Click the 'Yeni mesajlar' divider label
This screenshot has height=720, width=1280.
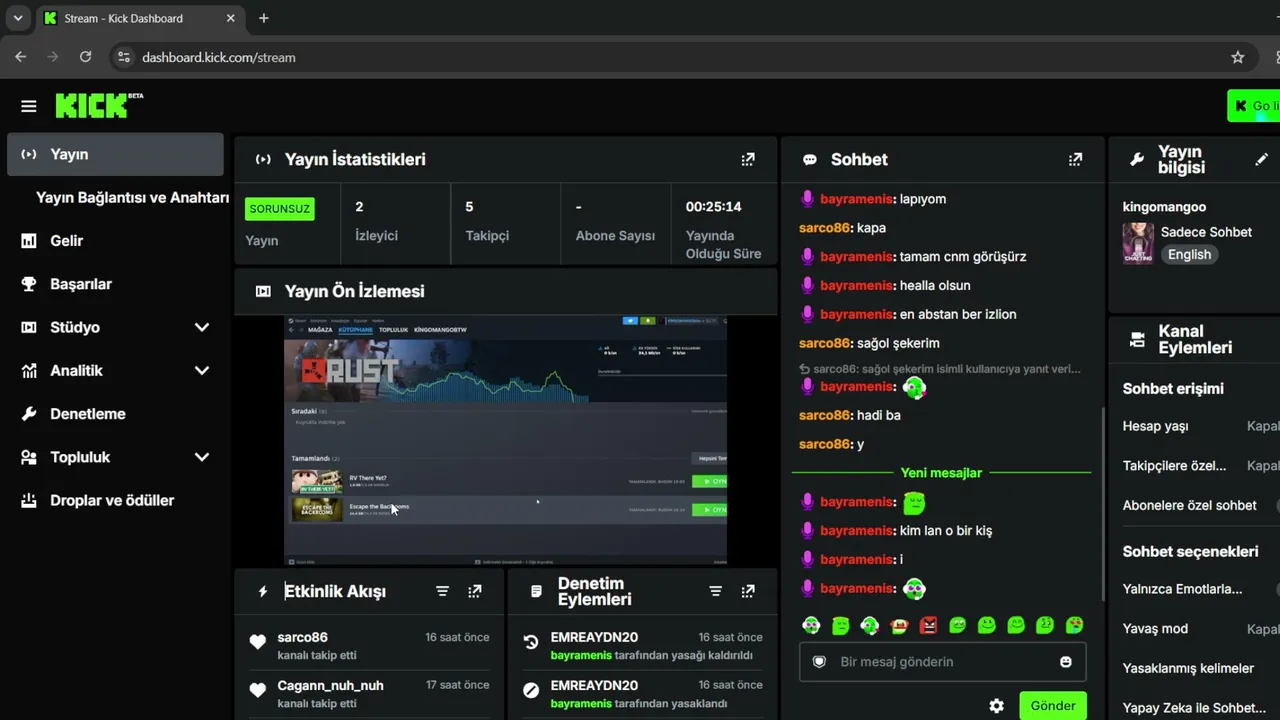pyautogui.click(x=941, y=473)
